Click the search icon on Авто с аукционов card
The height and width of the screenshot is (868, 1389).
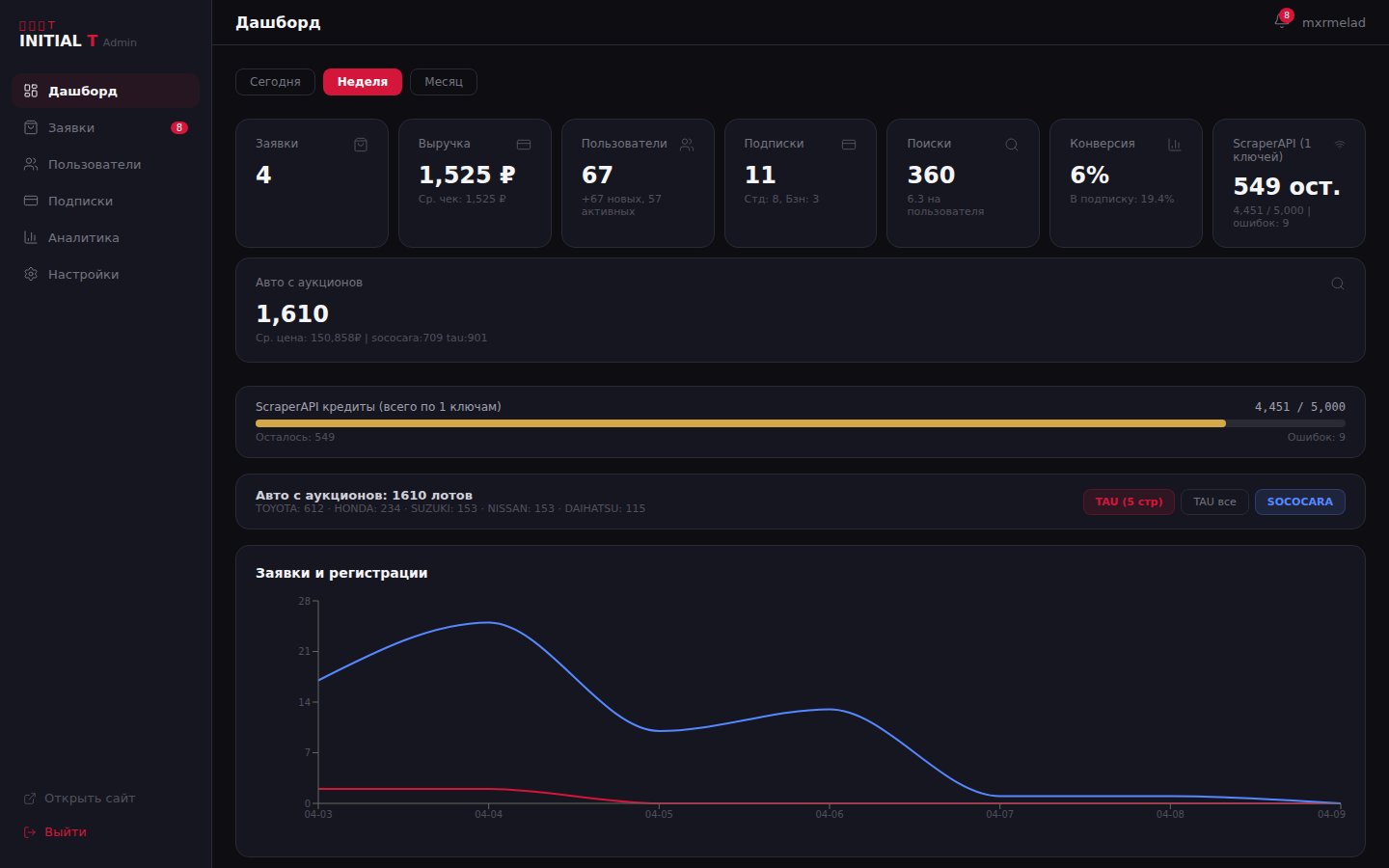1337,283
